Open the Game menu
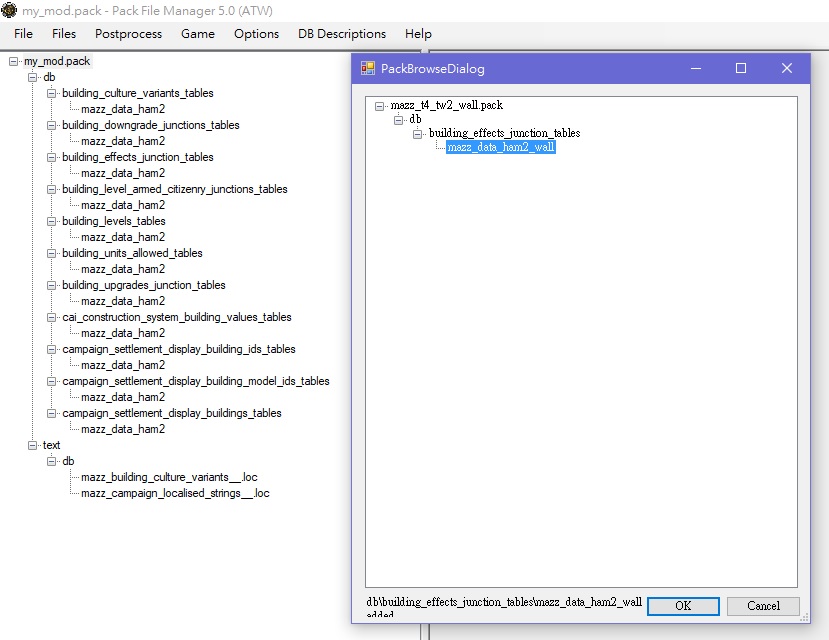 (x=197, y=33)
